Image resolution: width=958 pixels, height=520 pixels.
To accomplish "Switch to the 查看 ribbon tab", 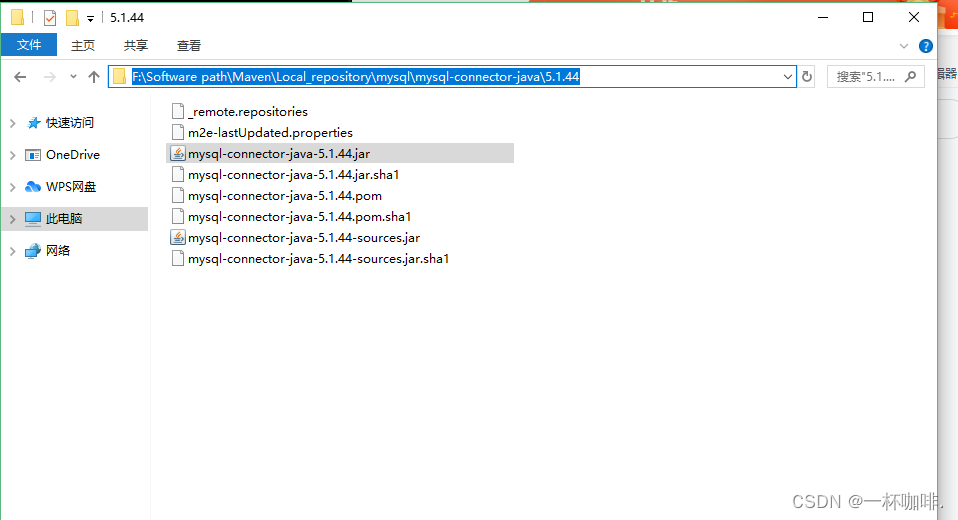I will tap(189, 46).
